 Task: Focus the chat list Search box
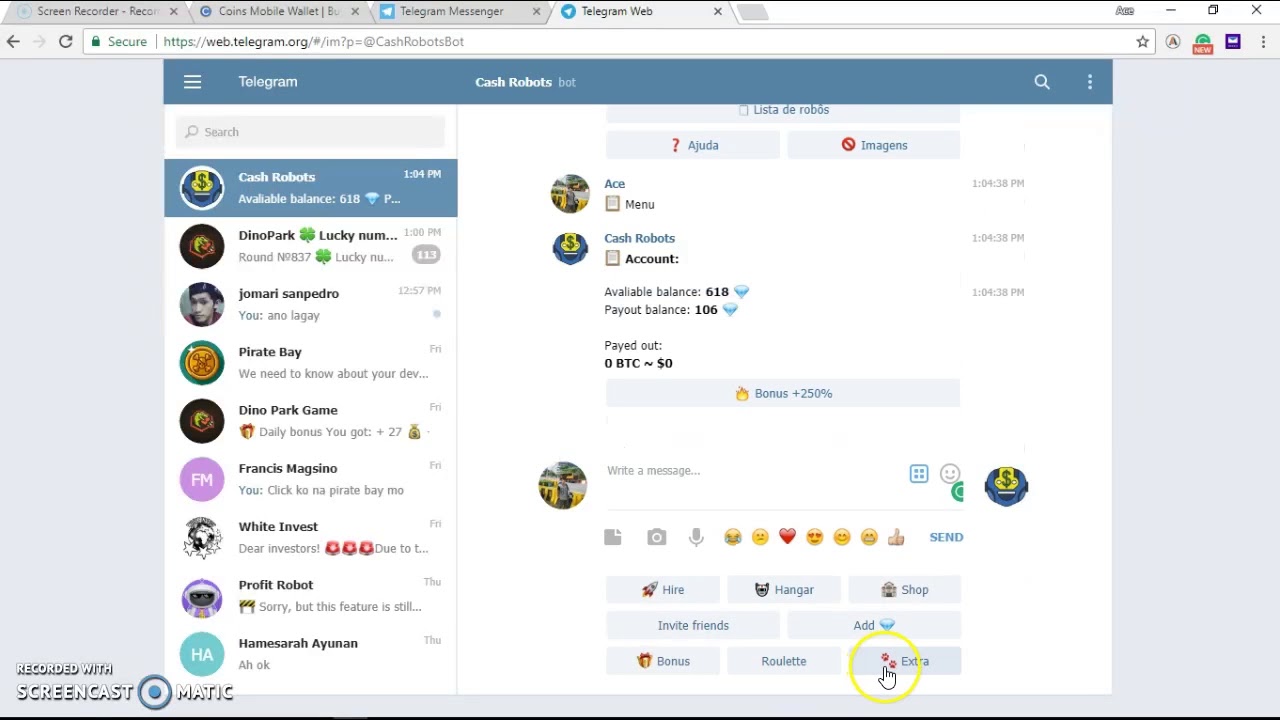point(311,132)
